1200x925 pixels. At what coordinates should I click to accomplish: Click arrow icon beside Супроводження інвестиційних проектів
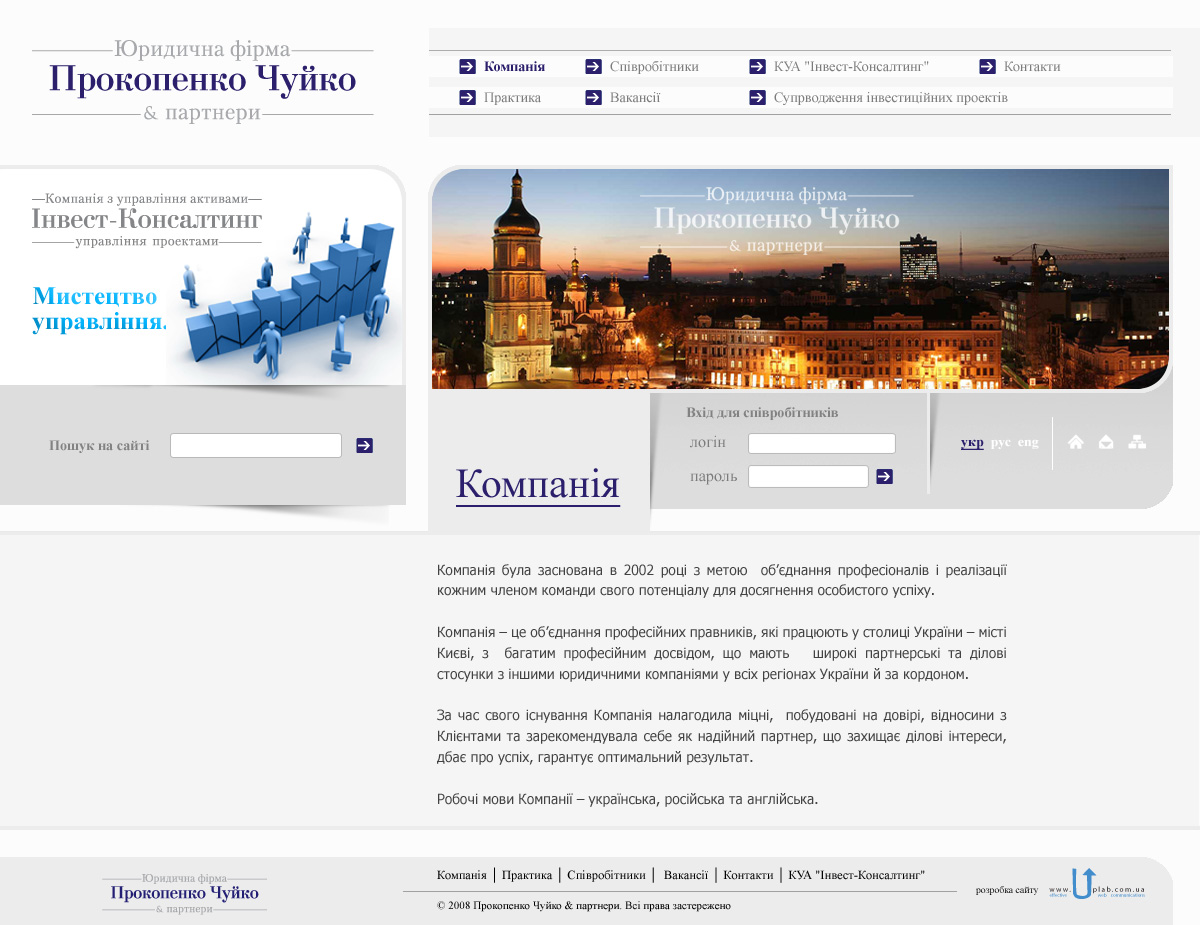tap(757, 98)
